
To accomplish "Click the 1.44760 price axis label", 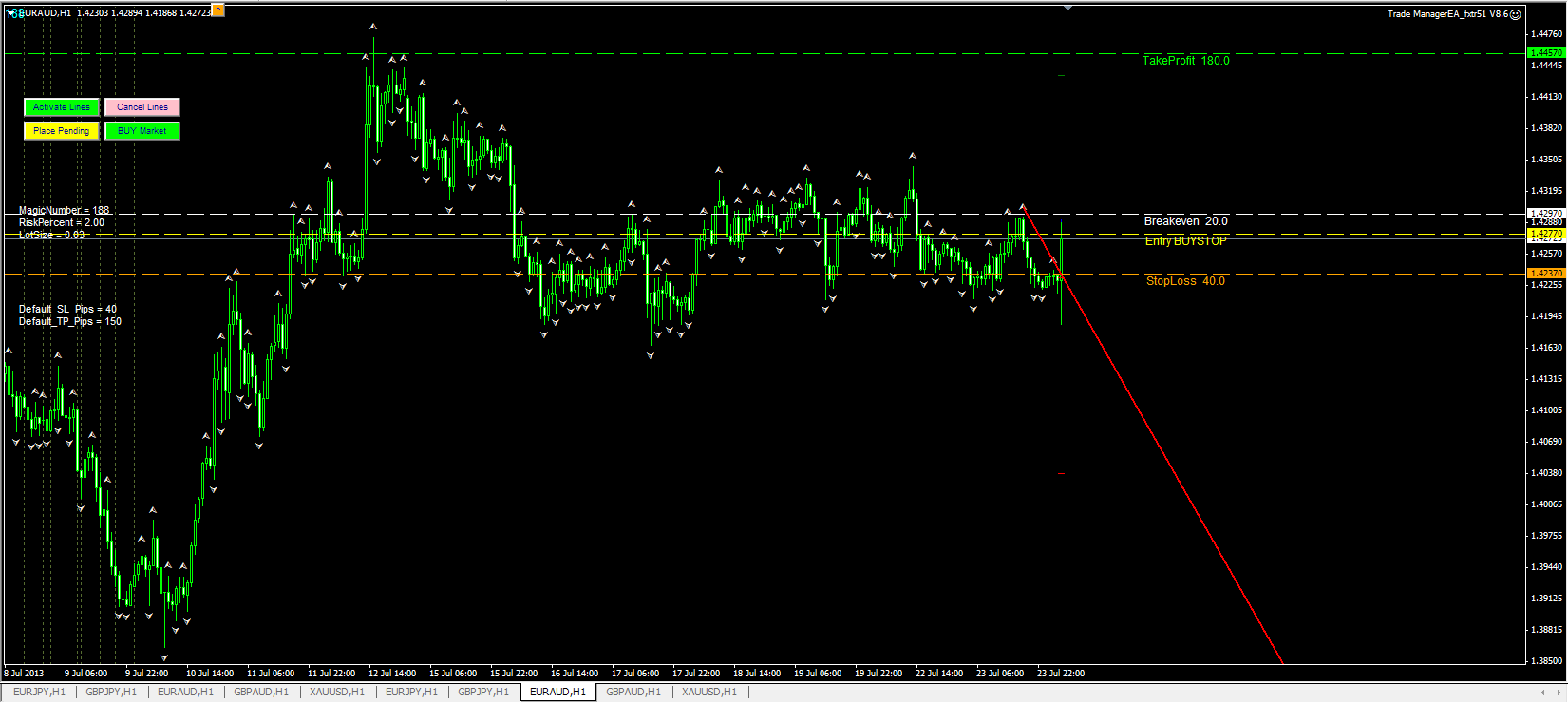I will coord(1547,34).
